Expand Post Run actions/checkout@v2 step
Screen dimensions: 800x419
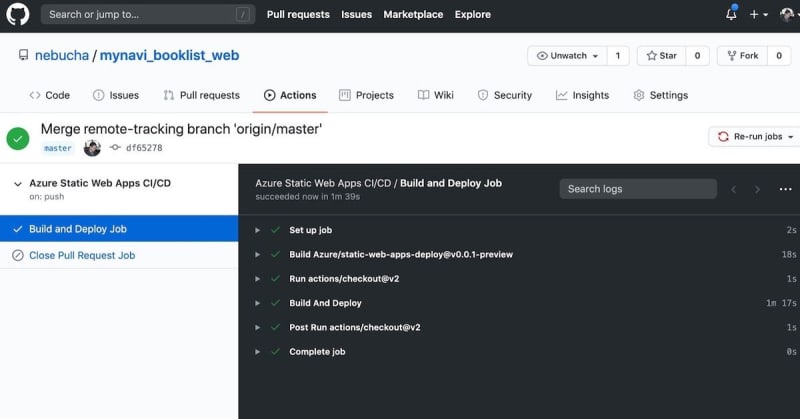[x=258, y=327]
